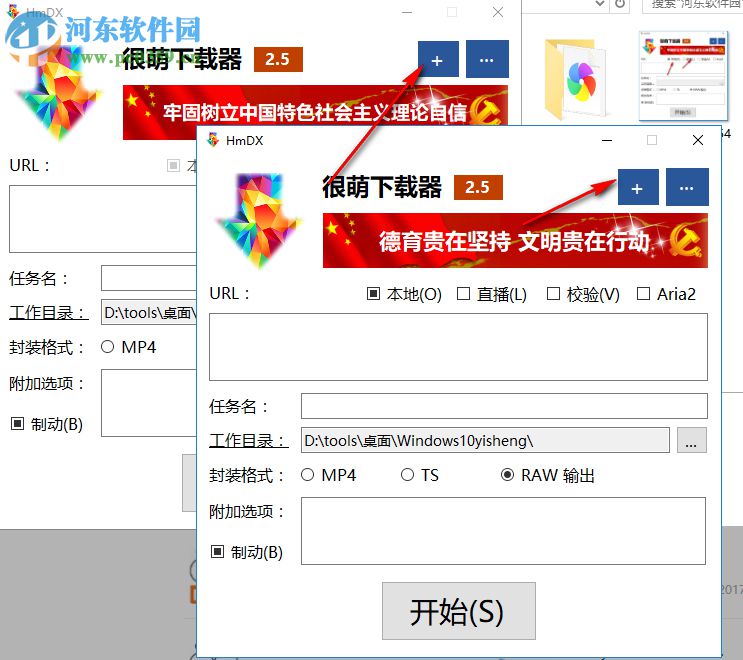Click the HmDX title bar icon in front window
This screenshot has height=660, width=743.
tap(213, 140)
